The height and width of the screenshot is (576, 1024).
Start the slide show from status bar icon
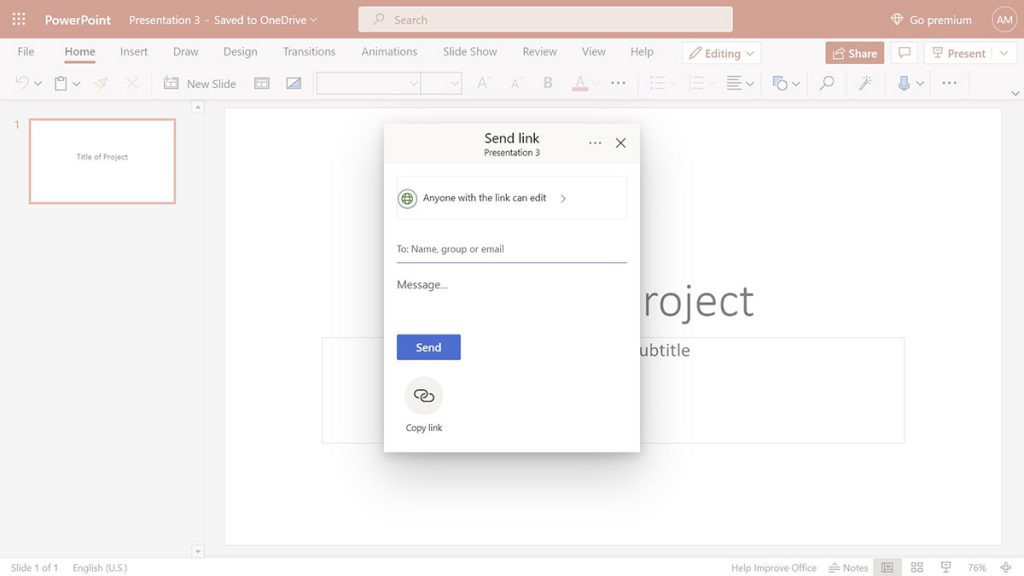pyautogui.click(x=945, y=567)
